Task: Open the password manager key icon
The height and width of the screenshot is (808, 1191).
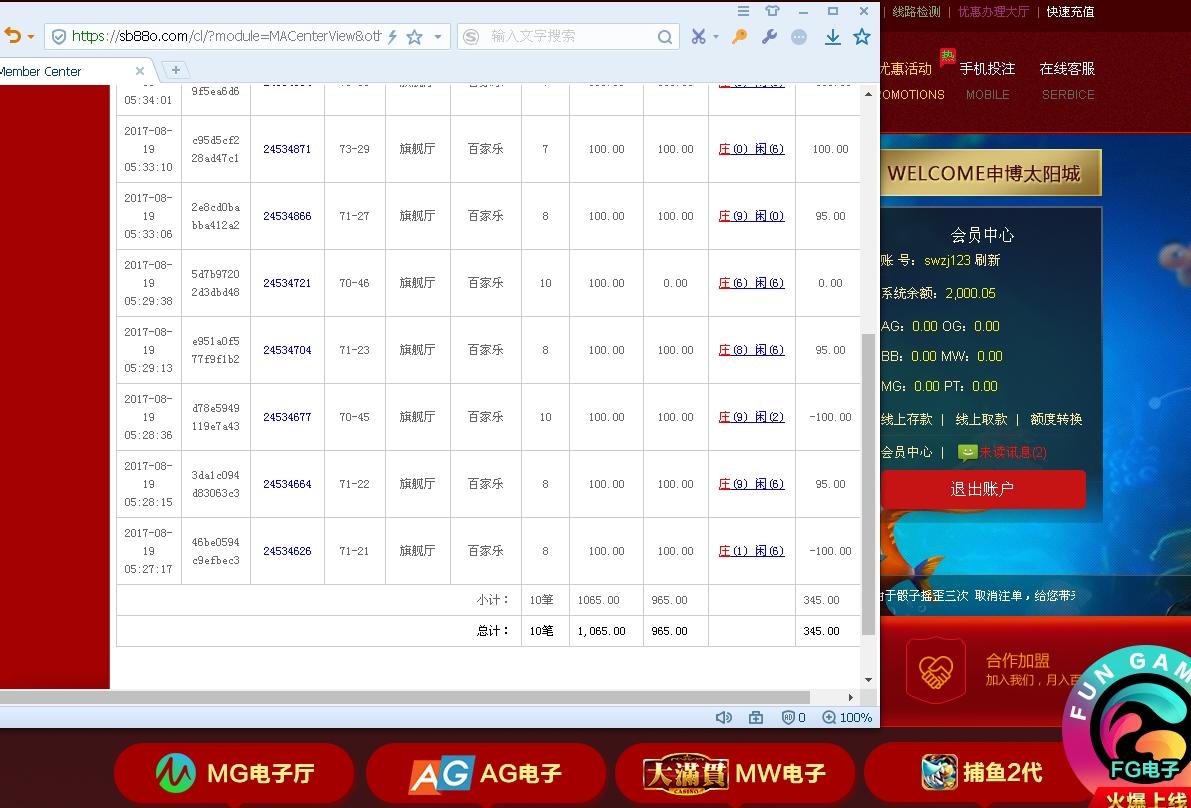Action: 738,36
